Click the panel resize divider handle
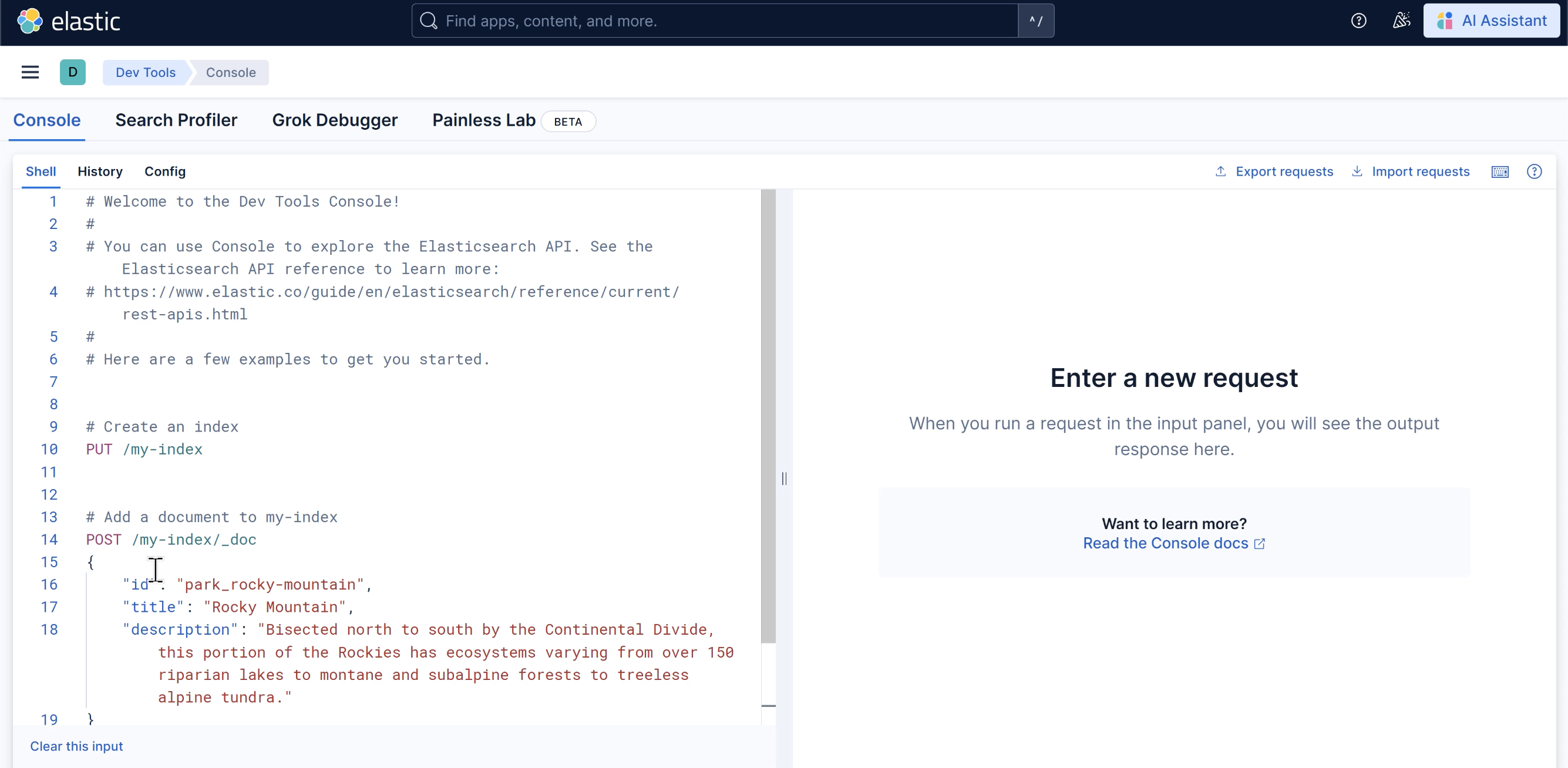Screen dimensions: 1568x768 (784, 479)
